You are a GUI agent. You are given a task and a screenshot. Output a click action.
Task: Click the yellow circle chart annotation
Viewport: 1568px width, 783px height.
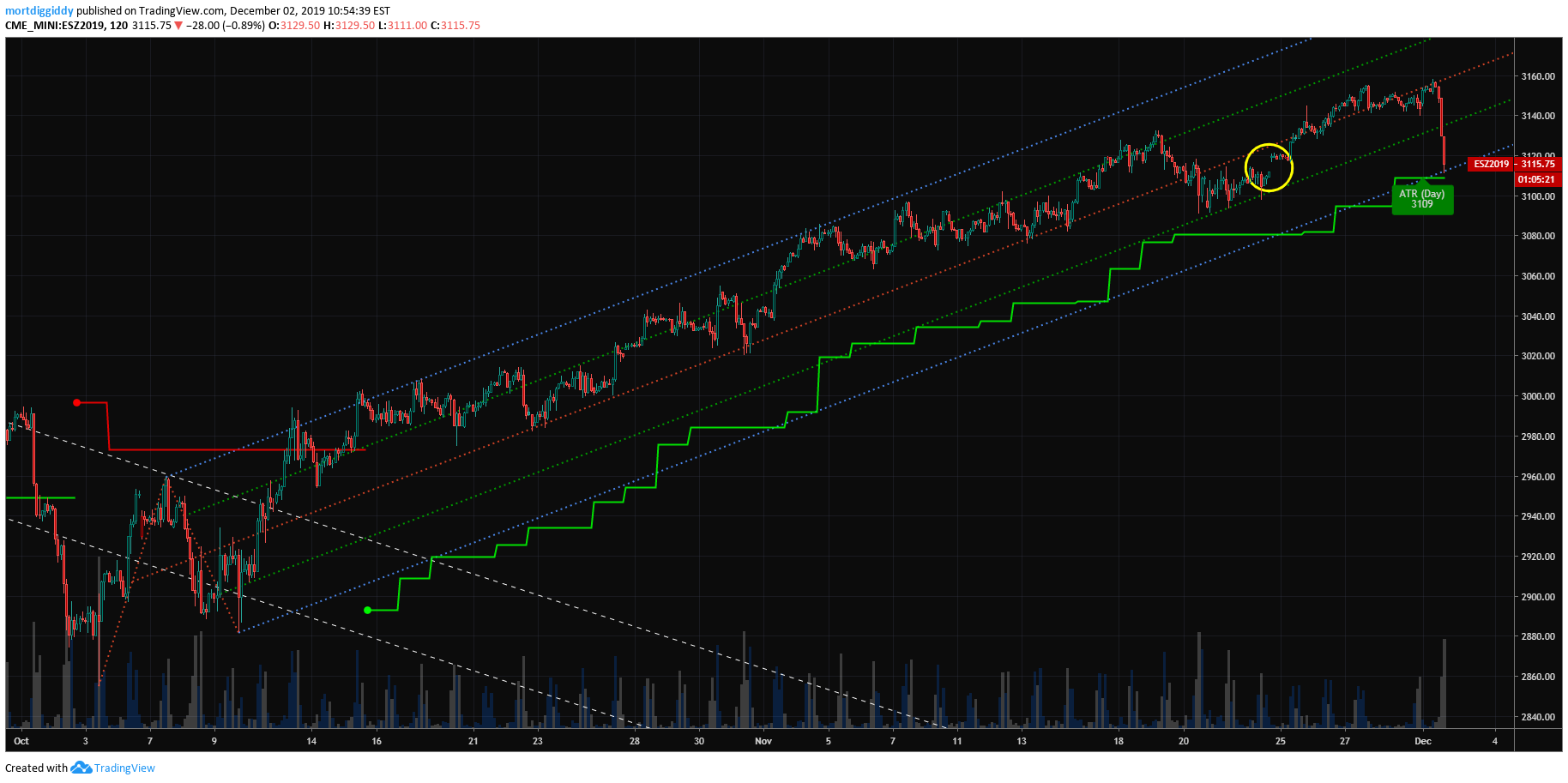coord(1269,168)
